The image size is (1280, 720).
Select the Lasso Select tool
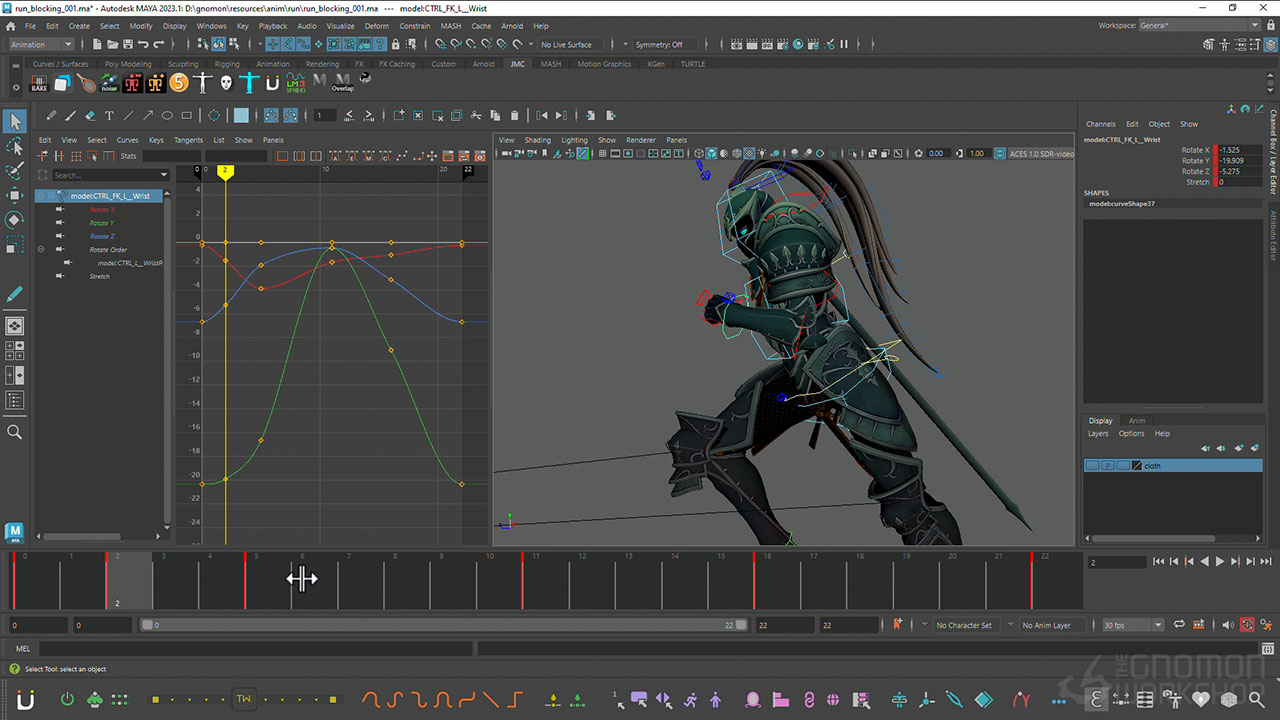(14, 147)
